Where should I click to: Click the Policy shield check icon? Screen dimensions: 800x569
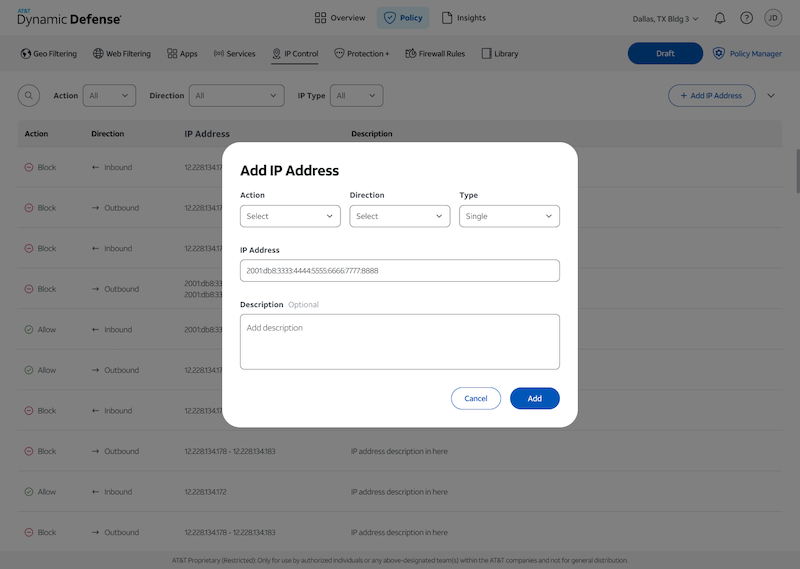pyautogui.click(x=389, y=18)
